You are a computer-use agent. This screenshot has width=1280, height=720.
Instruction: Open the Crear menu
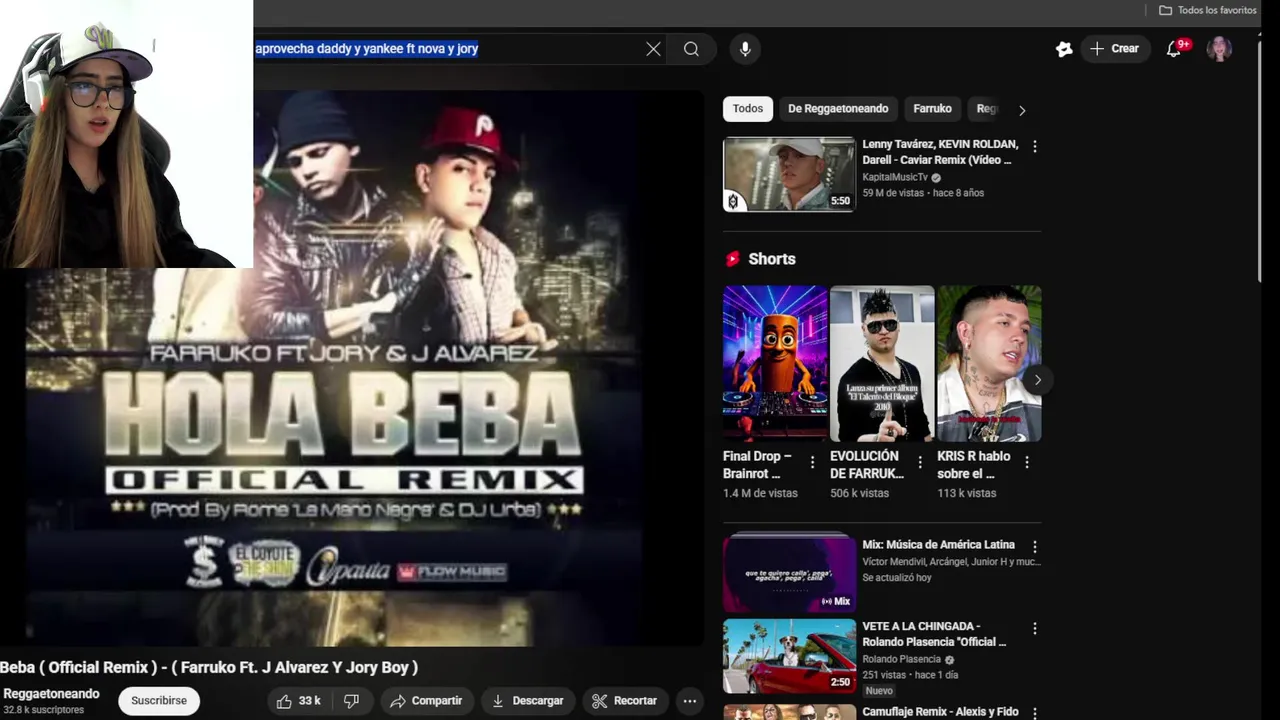(x=1115, y=49)
